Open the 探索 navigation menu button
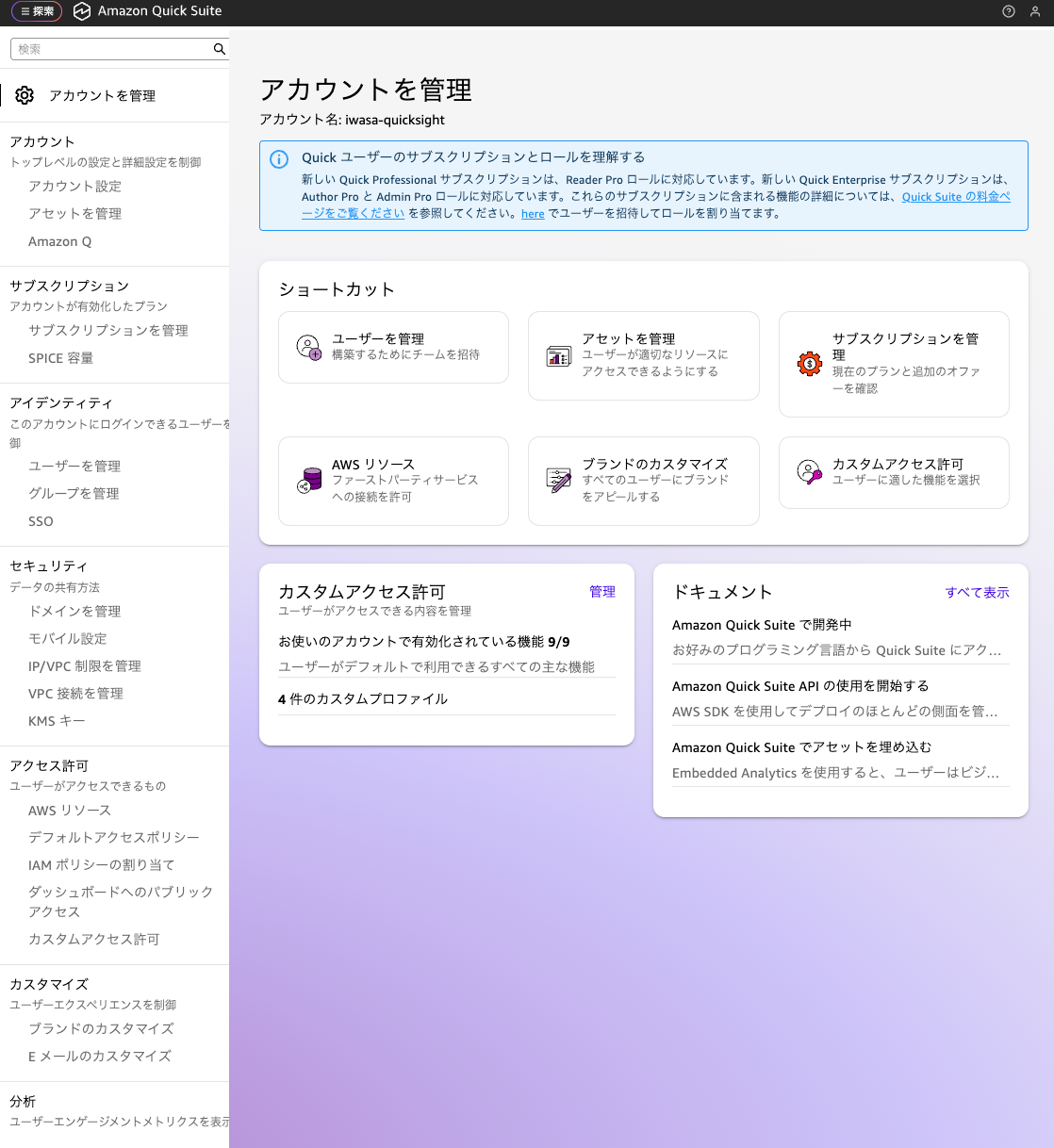 coord(37,11)
